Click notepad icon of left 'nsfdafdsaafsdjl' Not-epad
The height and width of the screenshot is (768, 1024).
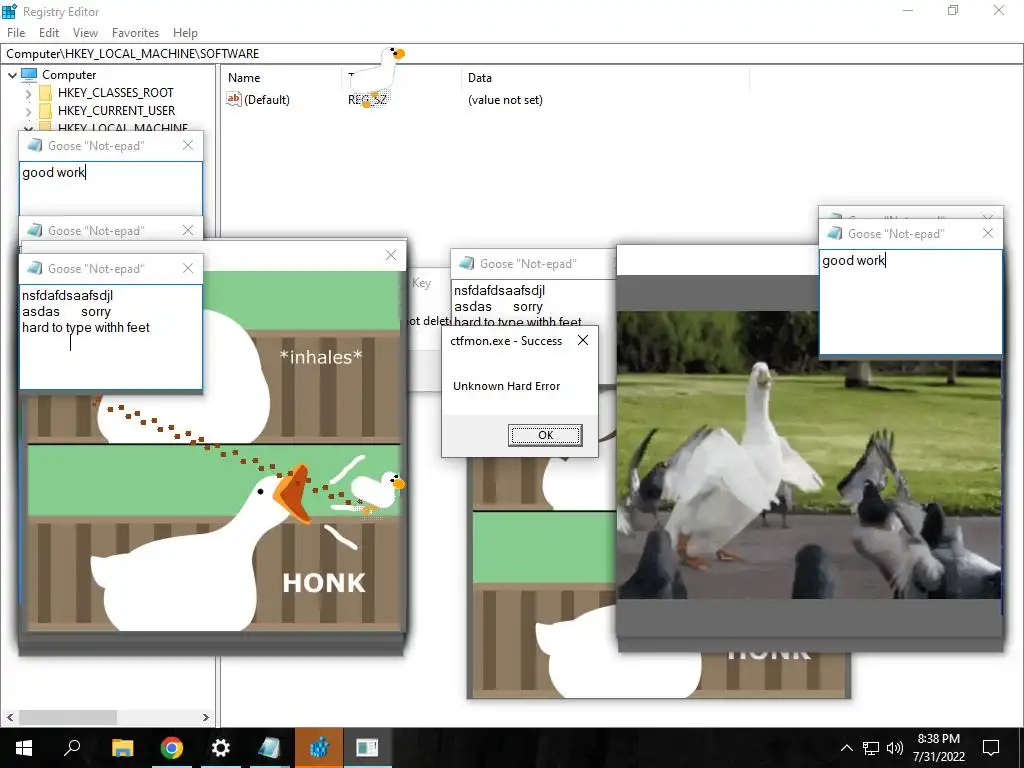pyautogui.click(x=35, y=268)
